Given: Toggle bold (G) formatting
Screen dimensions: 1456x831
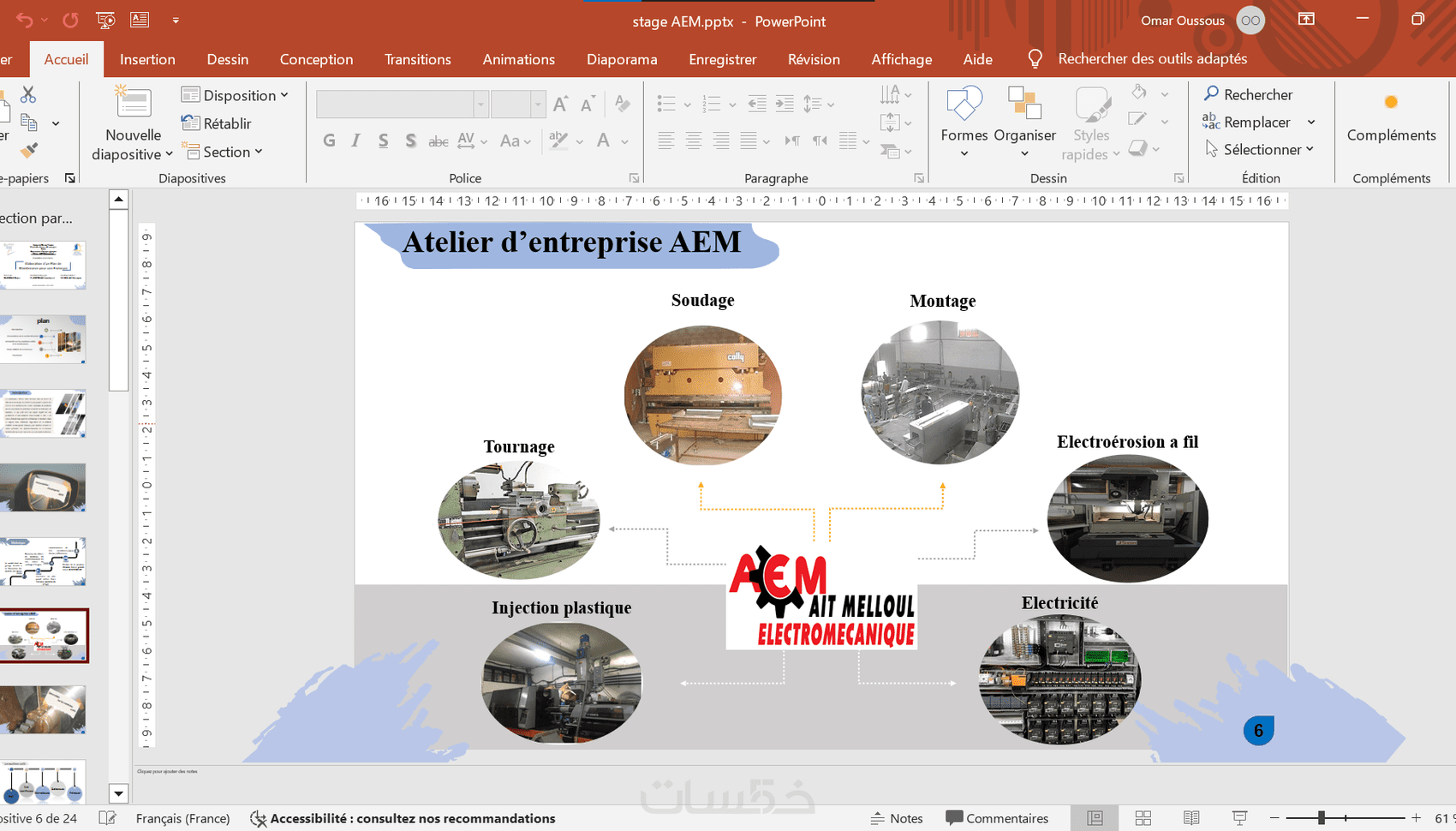Looking at the screenshot, I should coord(329,140).
